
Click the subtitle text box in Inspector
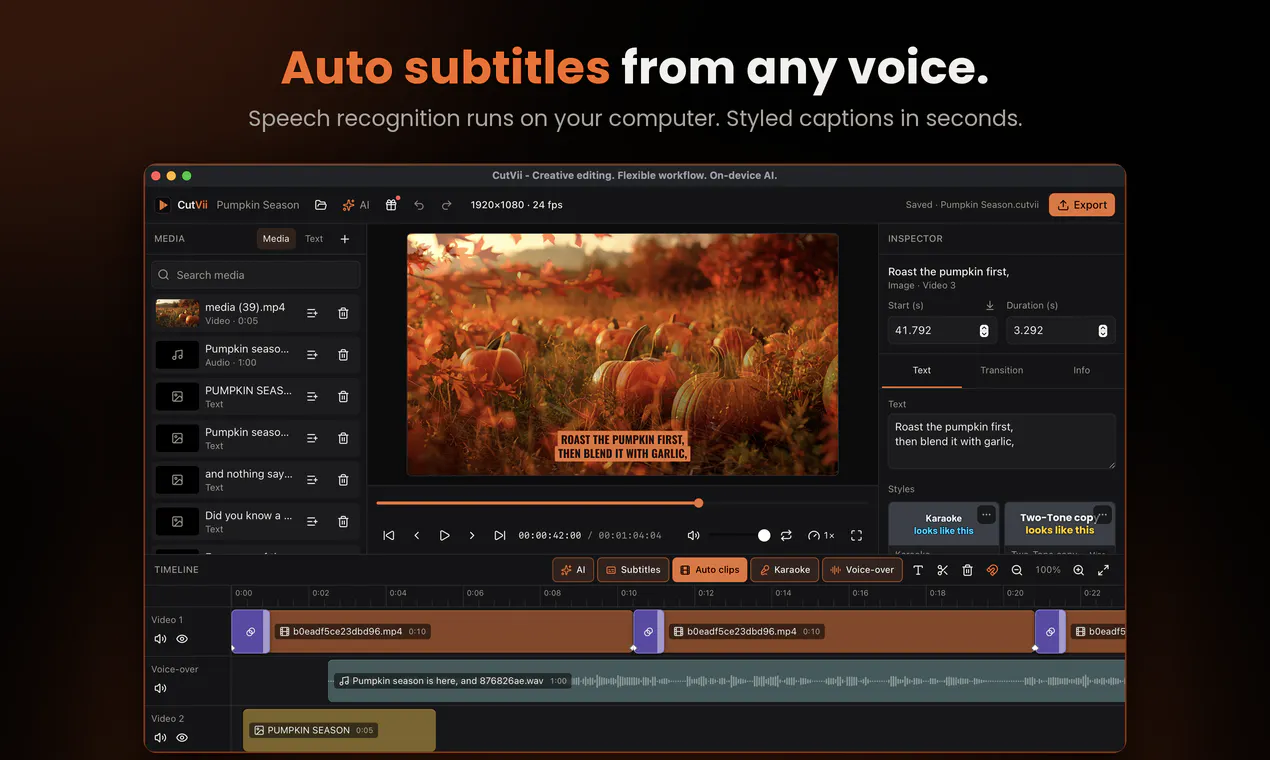click(x=1001, y=441)
